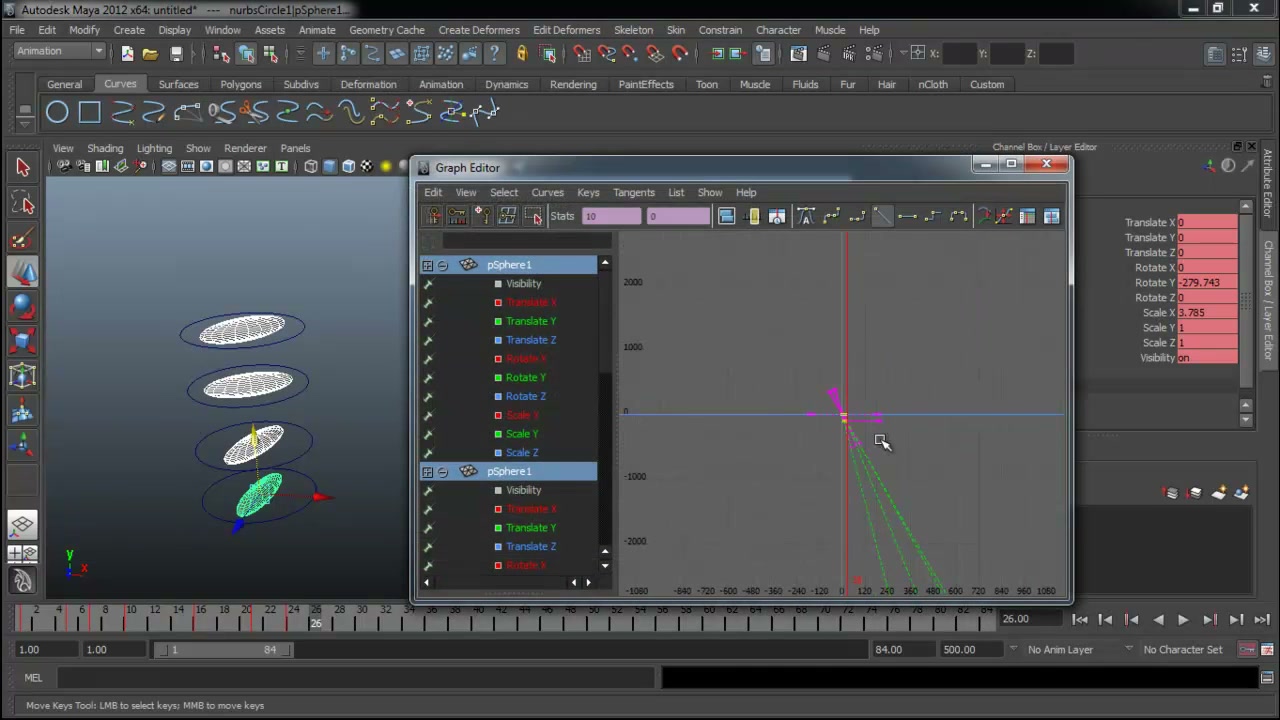Activate the Paint Selection tool

coord(23,238)
